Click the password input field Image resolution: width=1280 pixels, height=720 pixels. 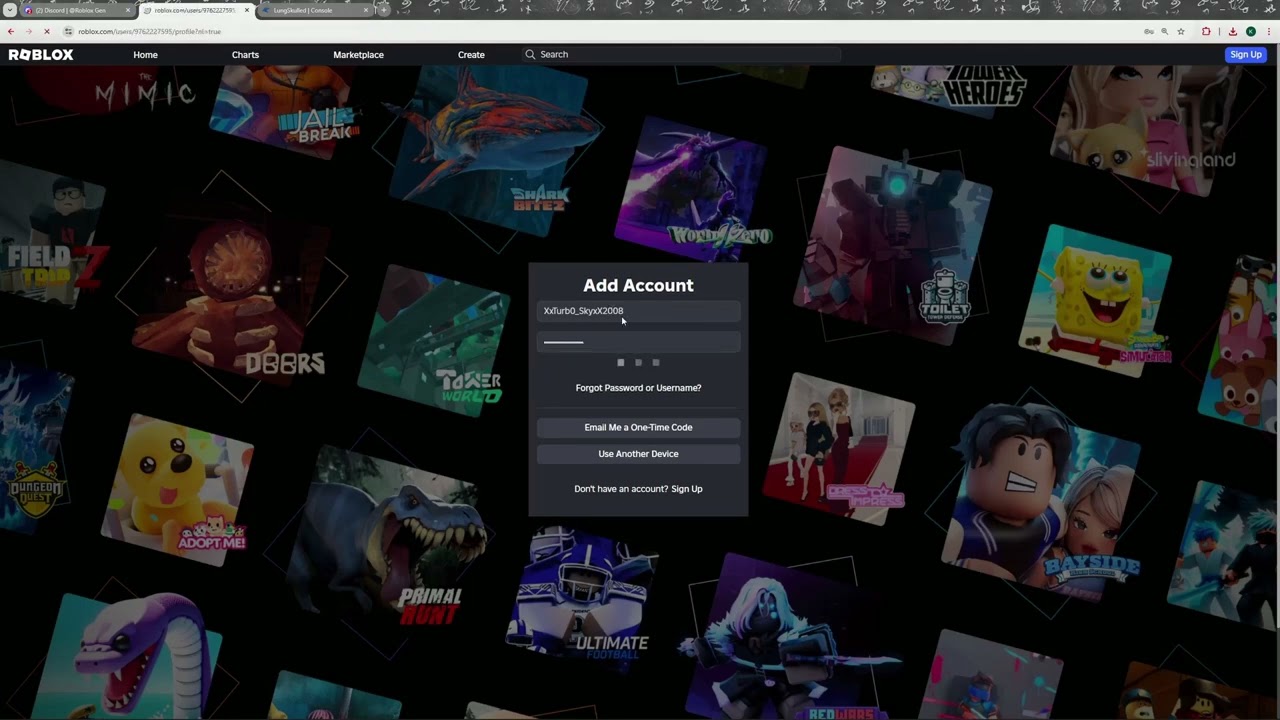(x=638, y=342)
